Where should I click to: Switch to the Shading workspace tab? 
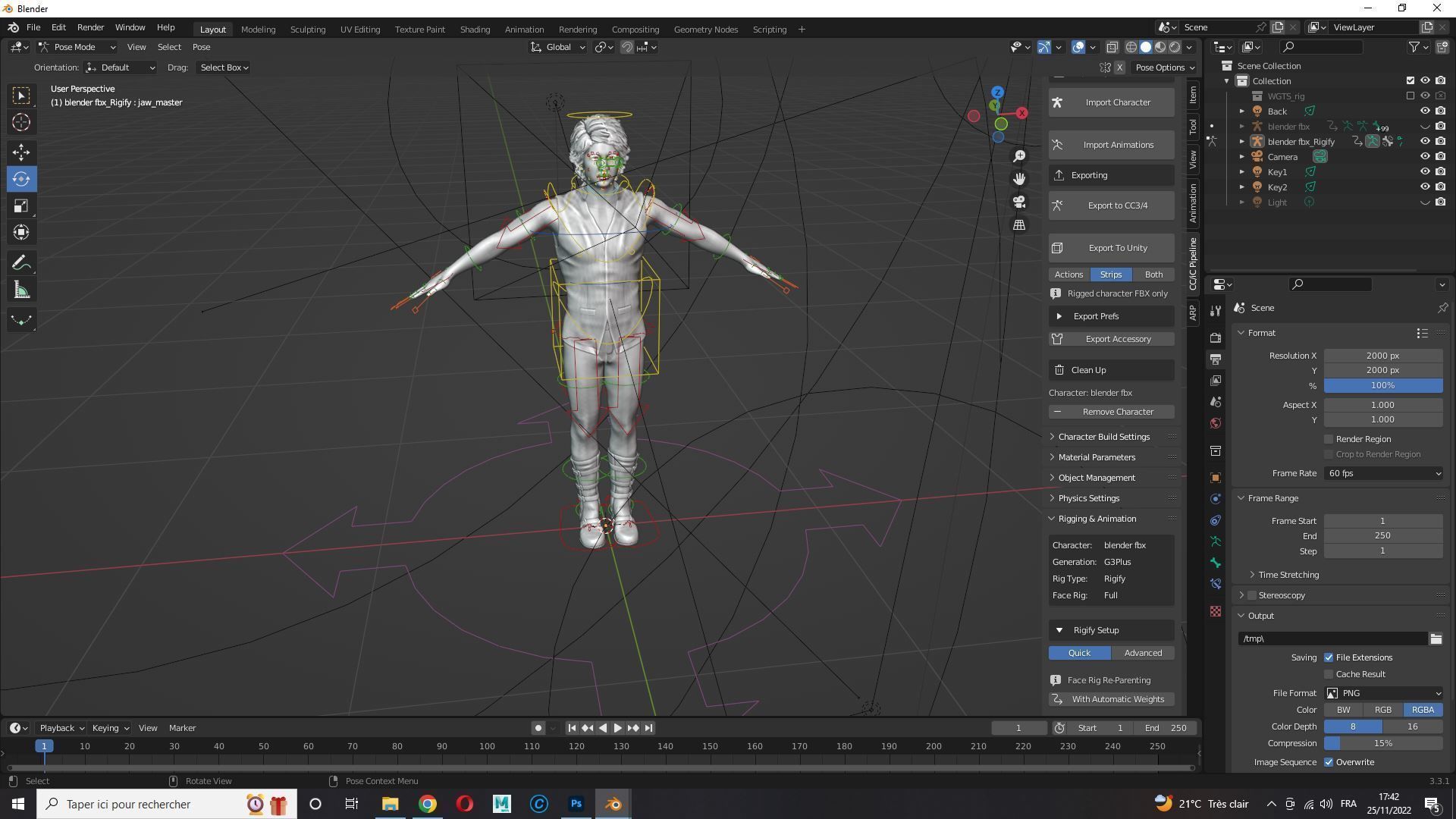pyautogui.click(x=475, y=30)
